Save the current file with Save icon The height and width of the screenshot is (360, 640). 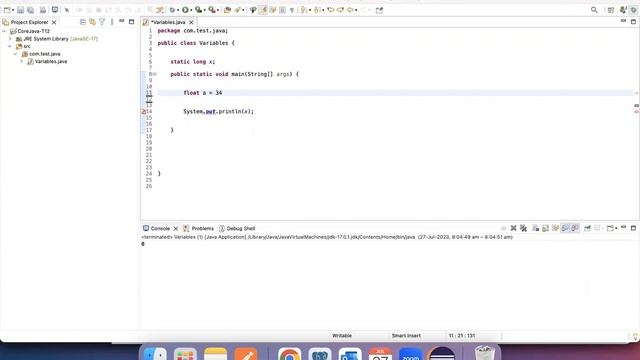tap(20, 10)
